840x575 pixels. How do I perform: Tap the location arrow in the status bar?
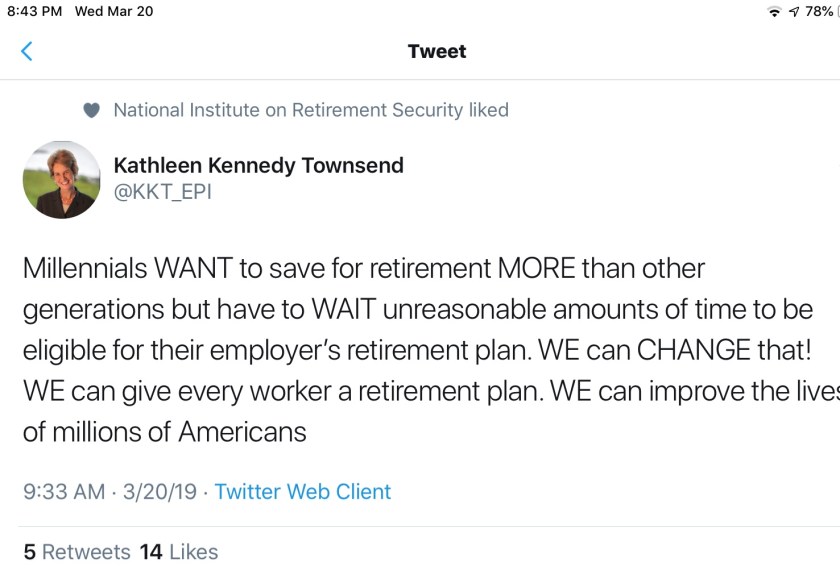click(x=794, y=12)
